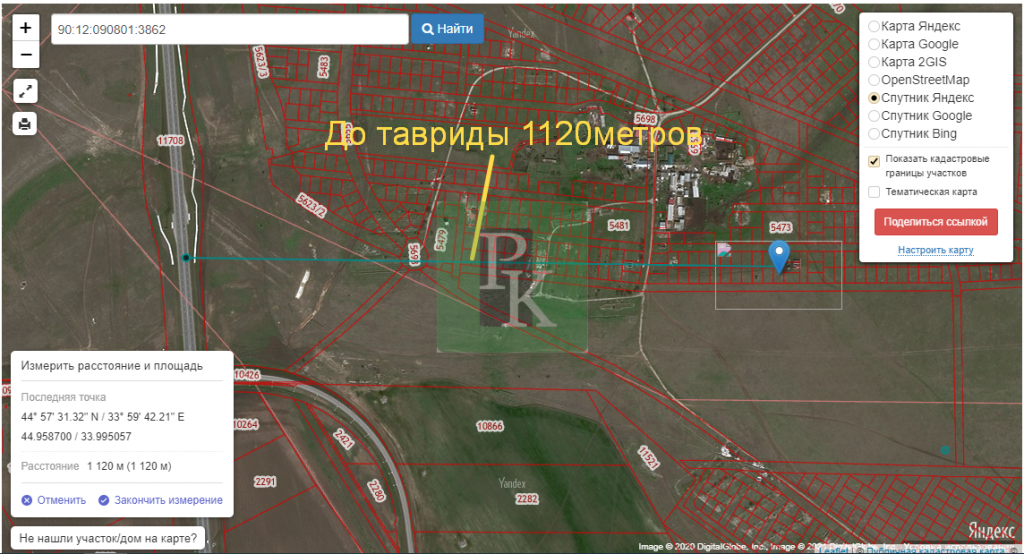Choose OpenStreetMap base layer
The image size is (1024, 554).
point(874,80)
